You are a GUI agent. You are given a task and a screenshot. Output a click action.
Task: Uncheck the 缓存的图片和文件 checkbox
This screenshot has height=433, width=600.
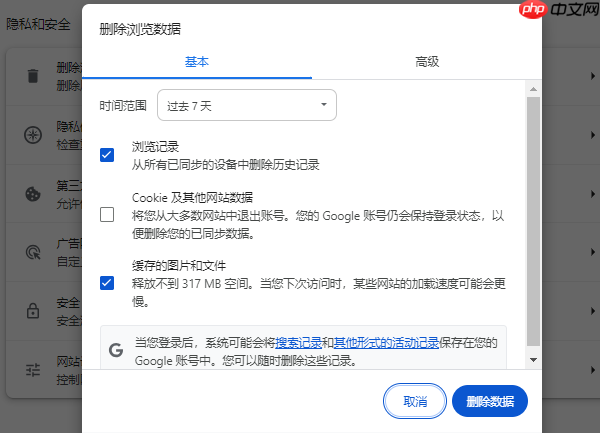click(107, 283)
